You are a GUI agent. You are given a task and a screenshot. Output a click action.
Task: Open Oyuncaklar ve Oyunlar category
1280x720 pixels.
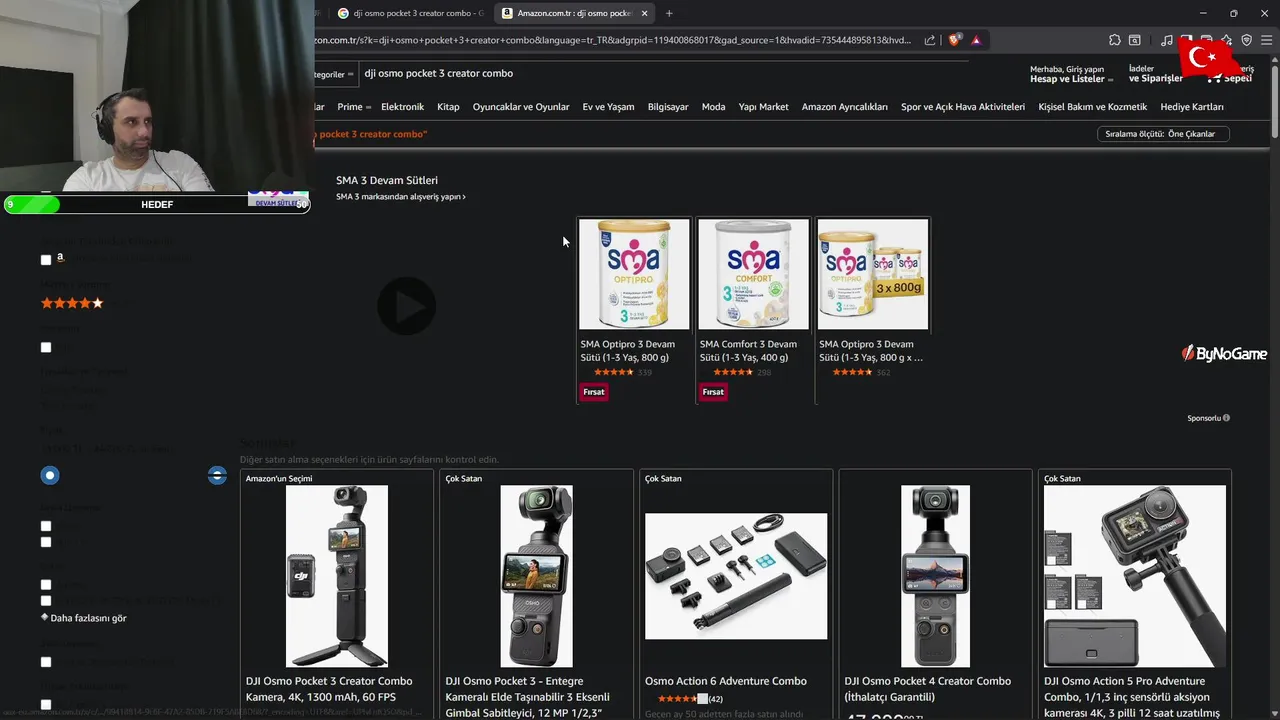click(521, 107)
